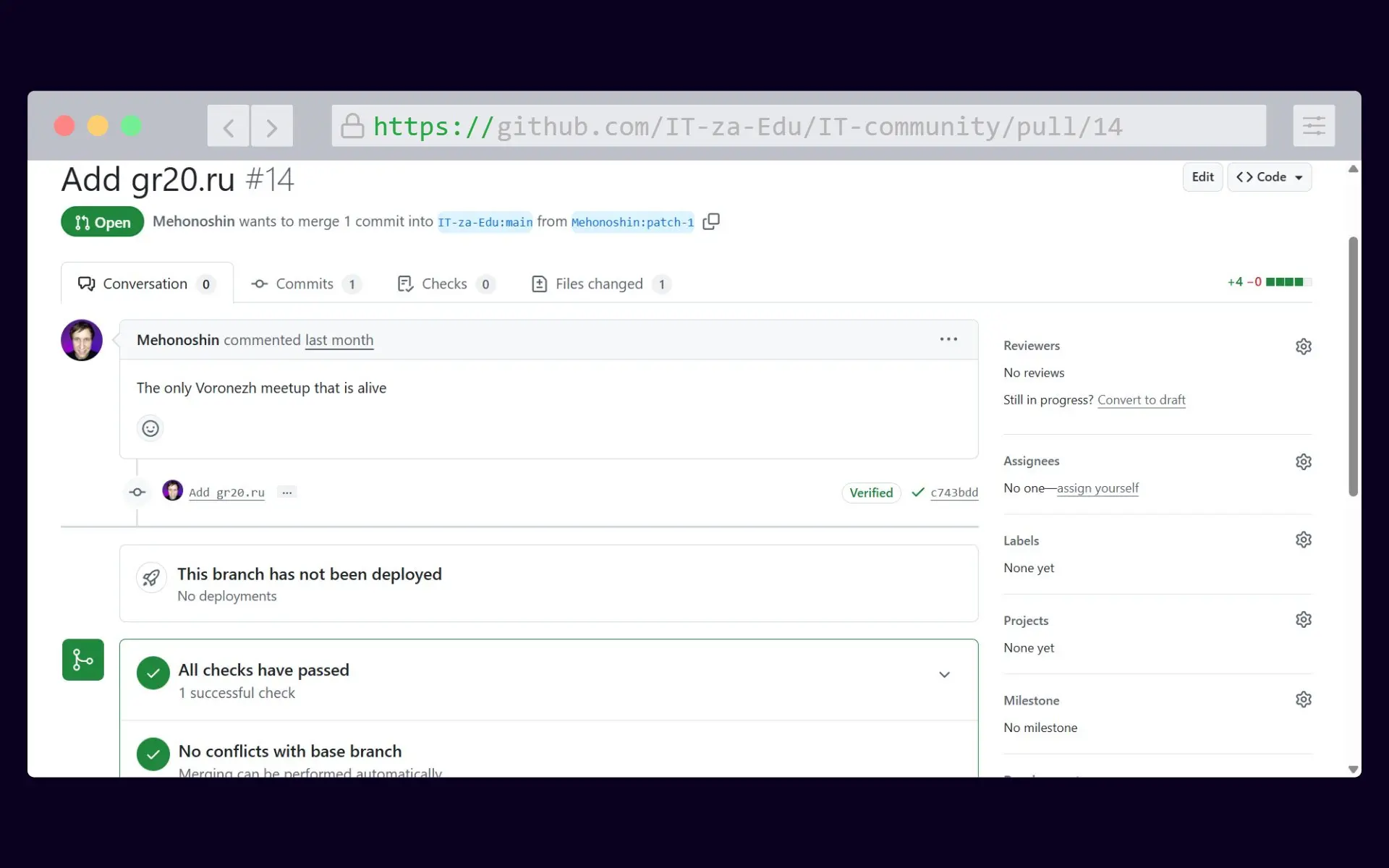
Task: Open the Code dropdown menu
Action: [1270, 177]
